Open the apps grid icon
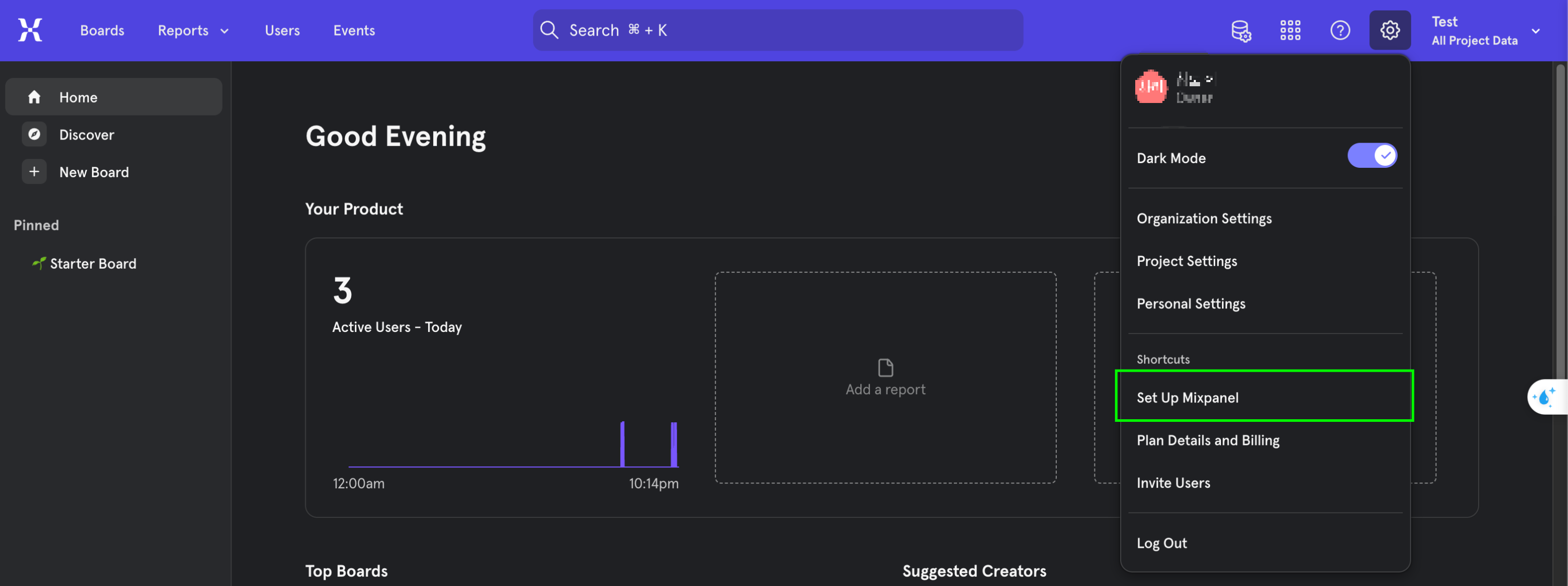Screen dimensions: 1568x586 pyautogui.click(x=1290, y=30)
